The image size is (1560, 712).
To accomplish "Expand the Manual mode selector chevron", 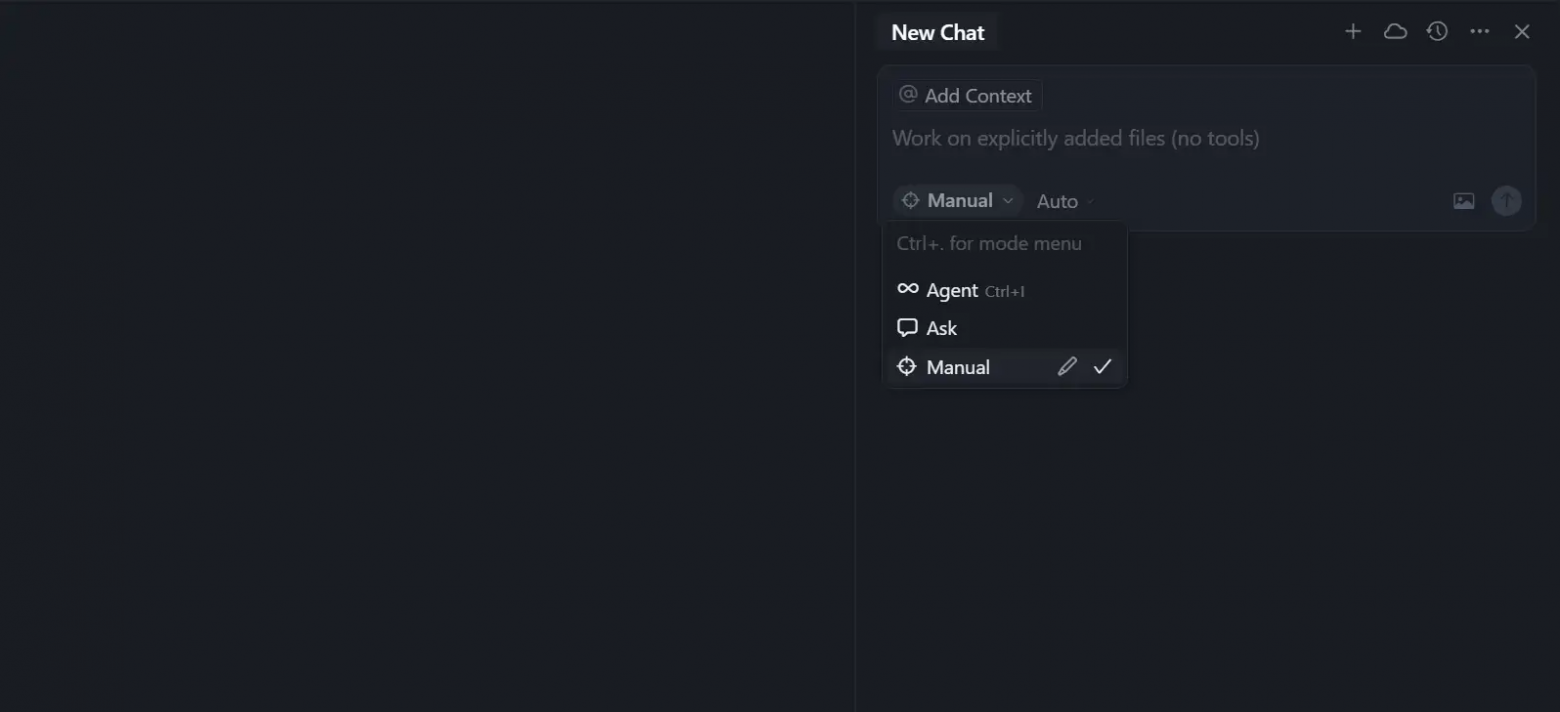I will point(1008,201).
